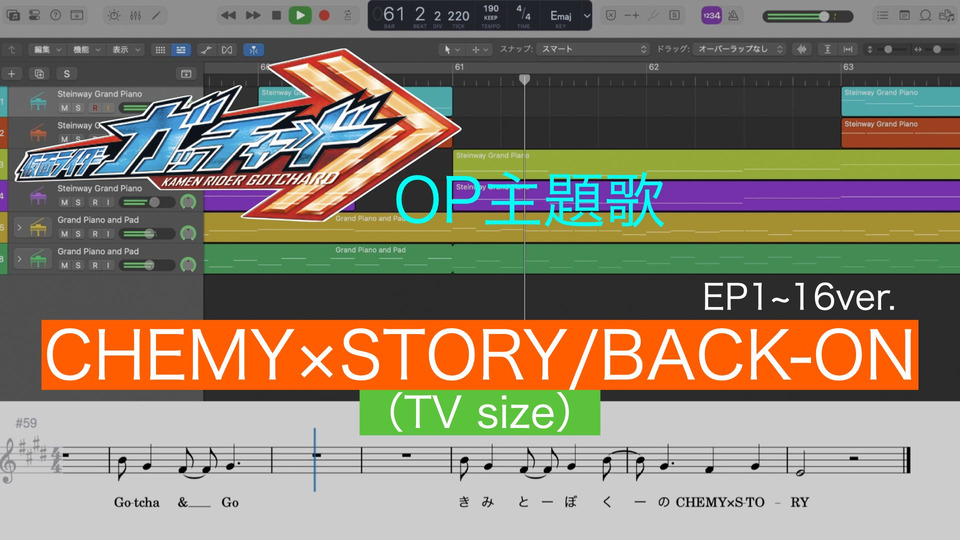
Task: Click the global Solo S button in track header
Action: point(66,74)
